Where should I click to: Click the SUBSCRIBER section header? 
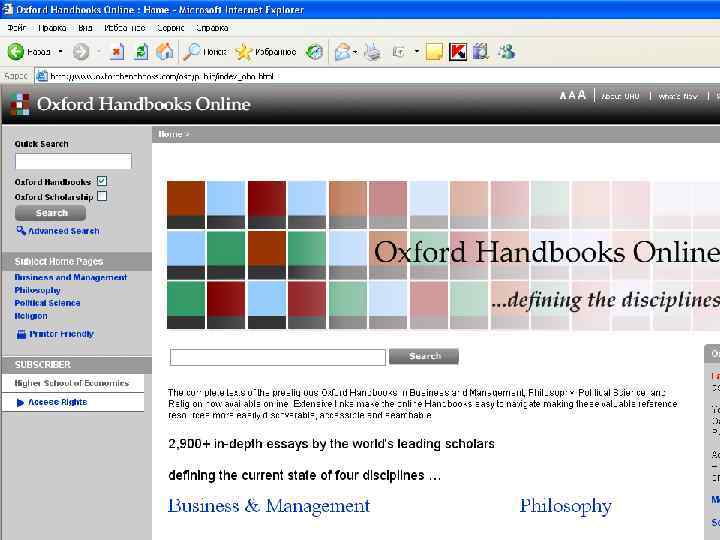pos(77,365)
